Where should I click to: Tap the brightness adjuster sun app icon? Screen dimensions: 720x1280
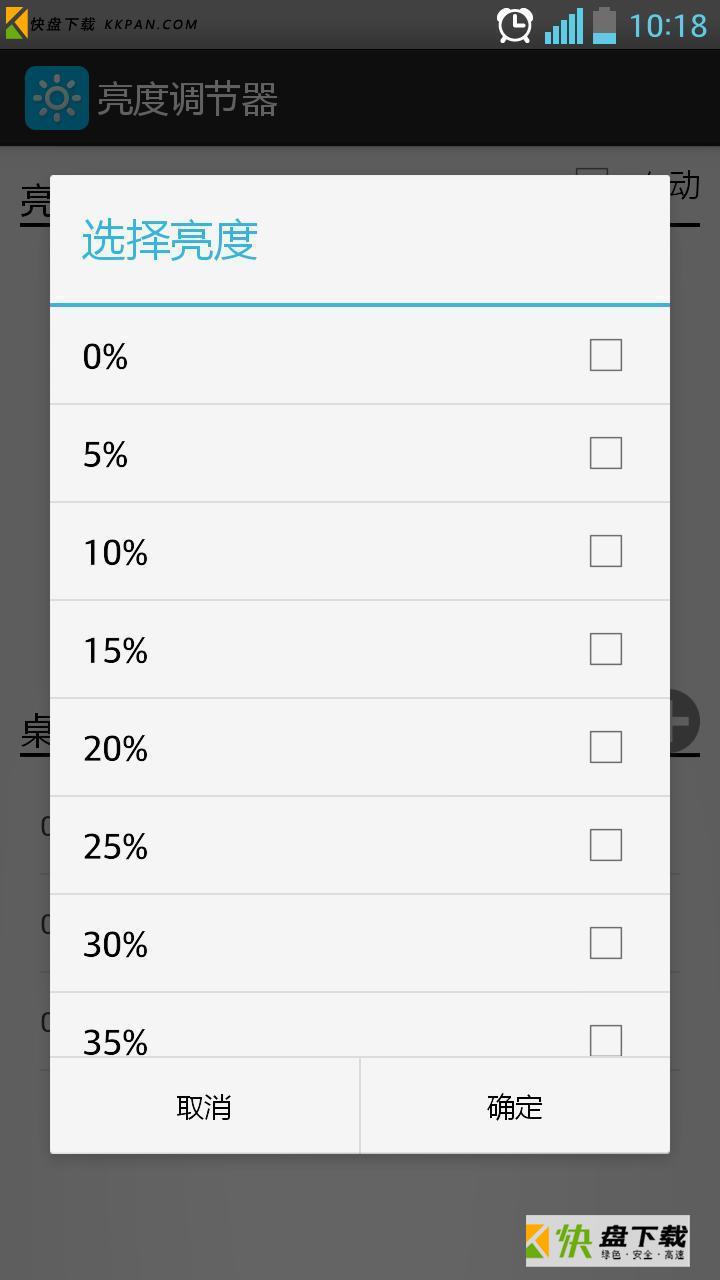tap(57, 98)
